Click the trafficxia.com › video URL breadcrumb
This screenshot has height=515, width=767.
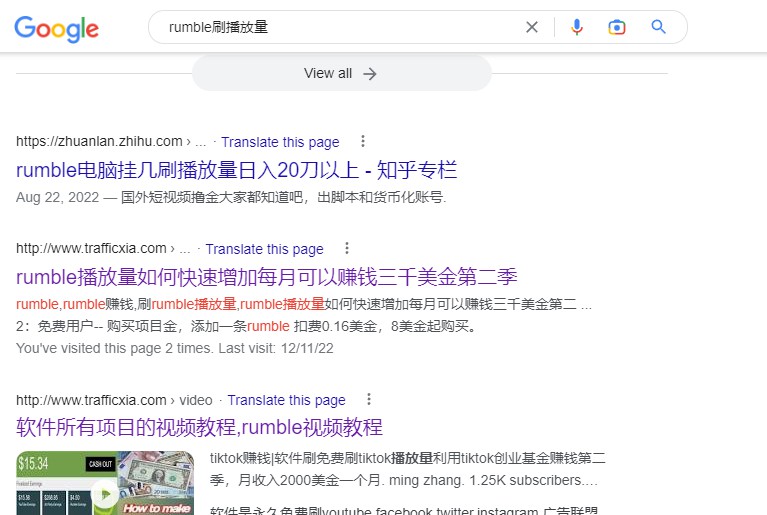(114, 400)
